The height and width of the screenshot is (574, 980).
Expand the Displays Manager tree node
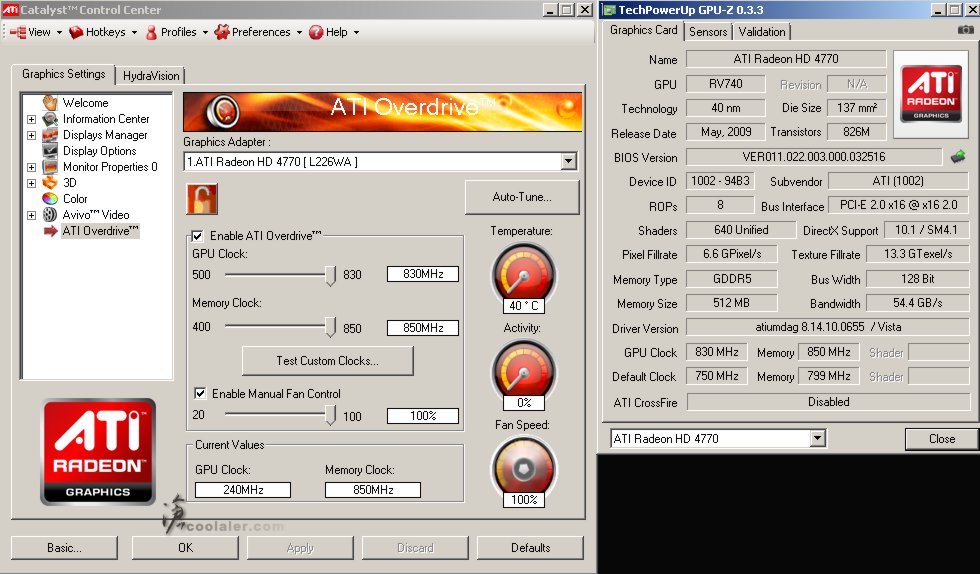pos(31,135)
